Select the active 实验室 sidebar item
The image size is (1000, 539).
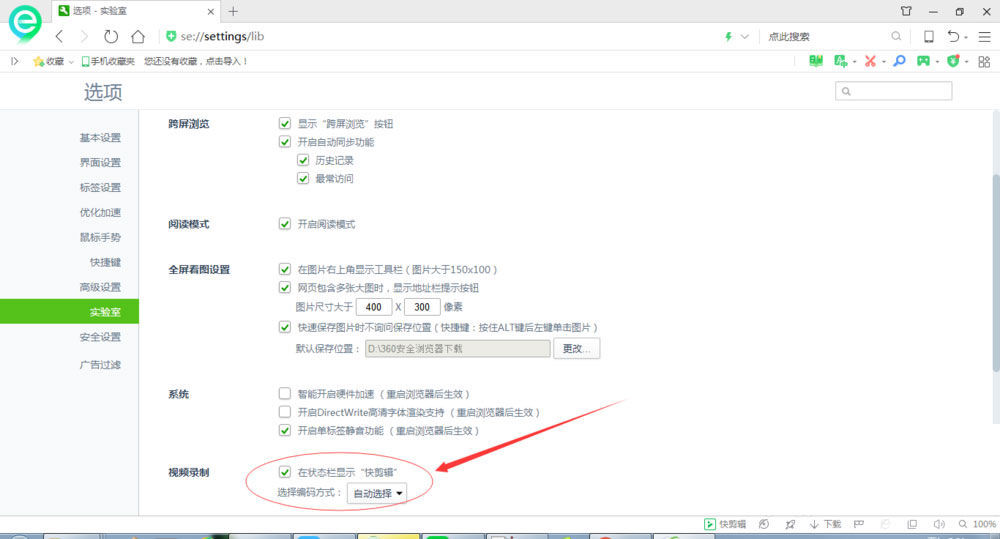[70, 312]
